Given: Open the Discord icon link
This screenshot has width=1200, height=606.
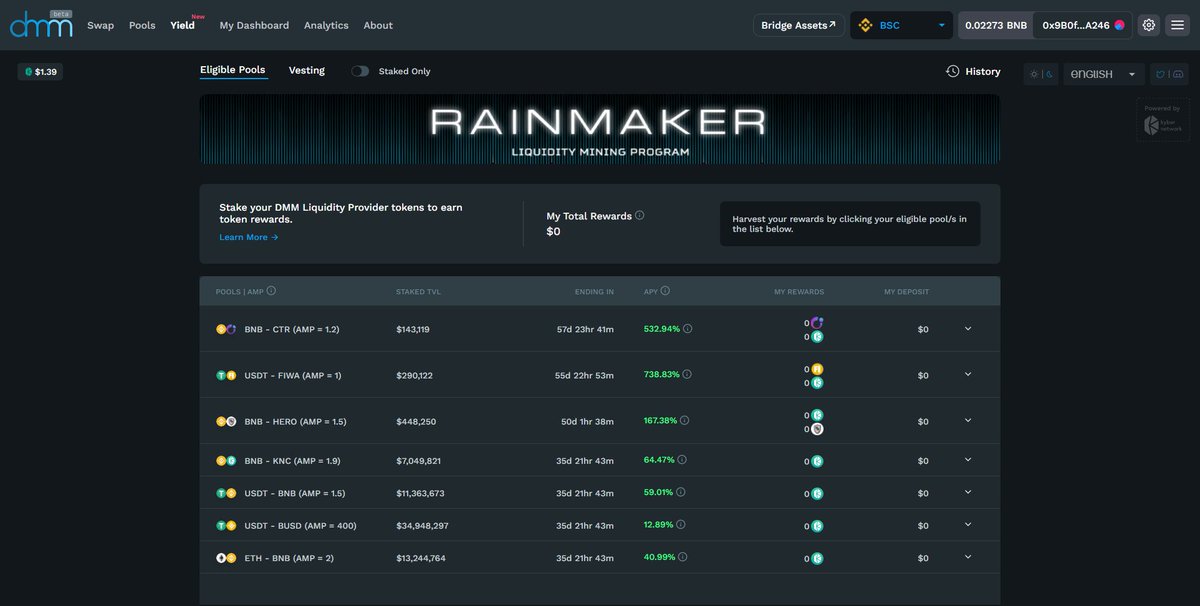Looking at the screenshot, I should pos(1178,74).
